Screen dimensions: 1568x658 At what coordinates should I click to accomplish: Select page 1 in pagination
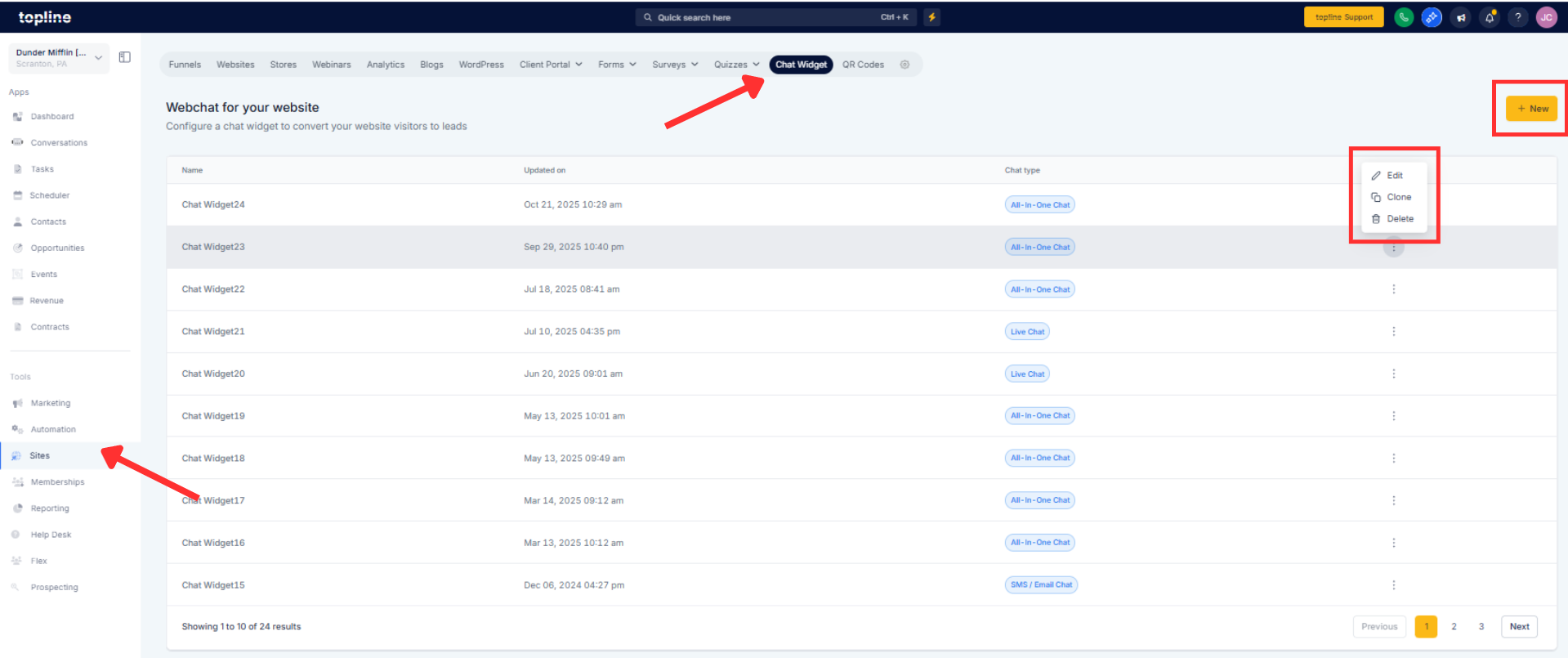point(1427,627)
